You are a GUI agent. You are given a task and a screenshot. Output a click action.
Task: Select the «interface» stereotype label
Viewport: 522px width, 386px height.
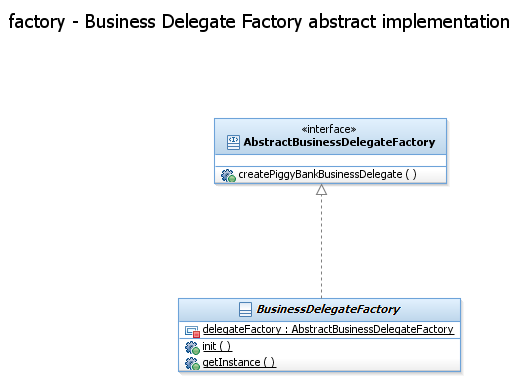pos(329,129)
